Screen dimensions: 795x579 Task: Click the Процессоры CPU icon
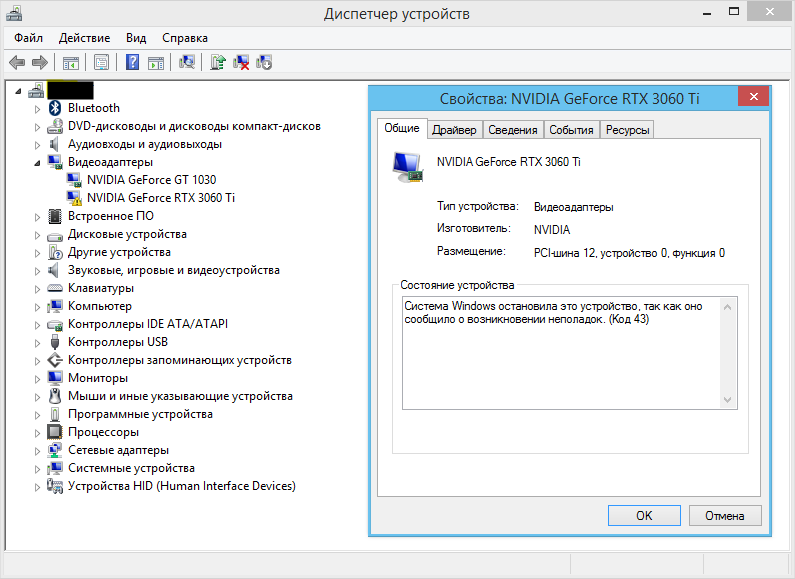click(x=55, y=432)
